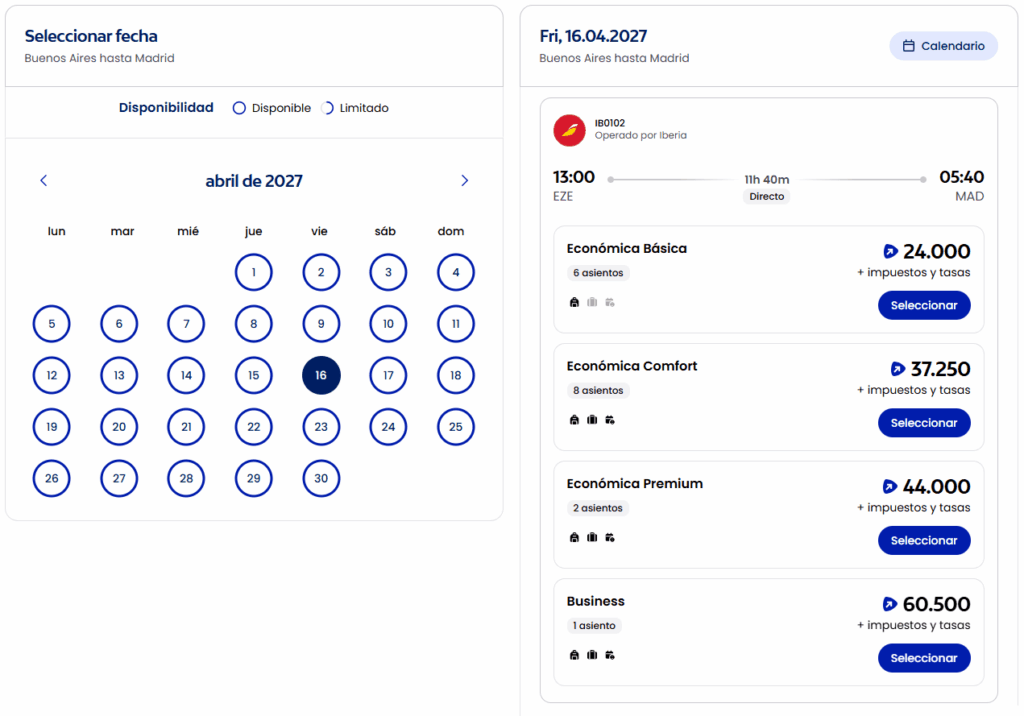Select the highlighted date 16 in calendar

click(x=321, y=375)
